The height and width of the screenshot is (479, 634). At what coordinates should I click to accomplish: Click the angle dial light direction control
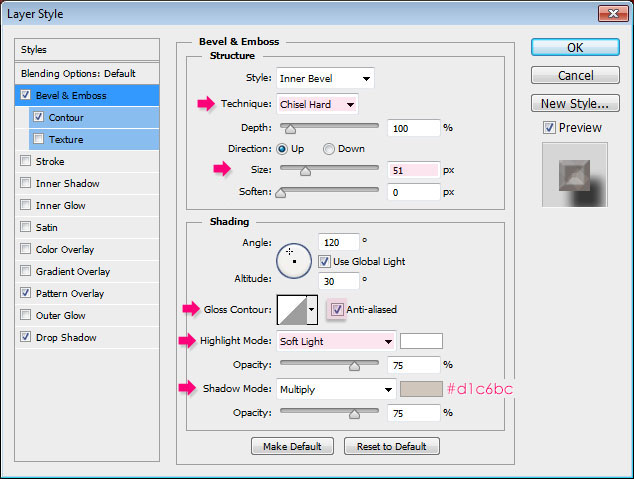pos(294,261)
